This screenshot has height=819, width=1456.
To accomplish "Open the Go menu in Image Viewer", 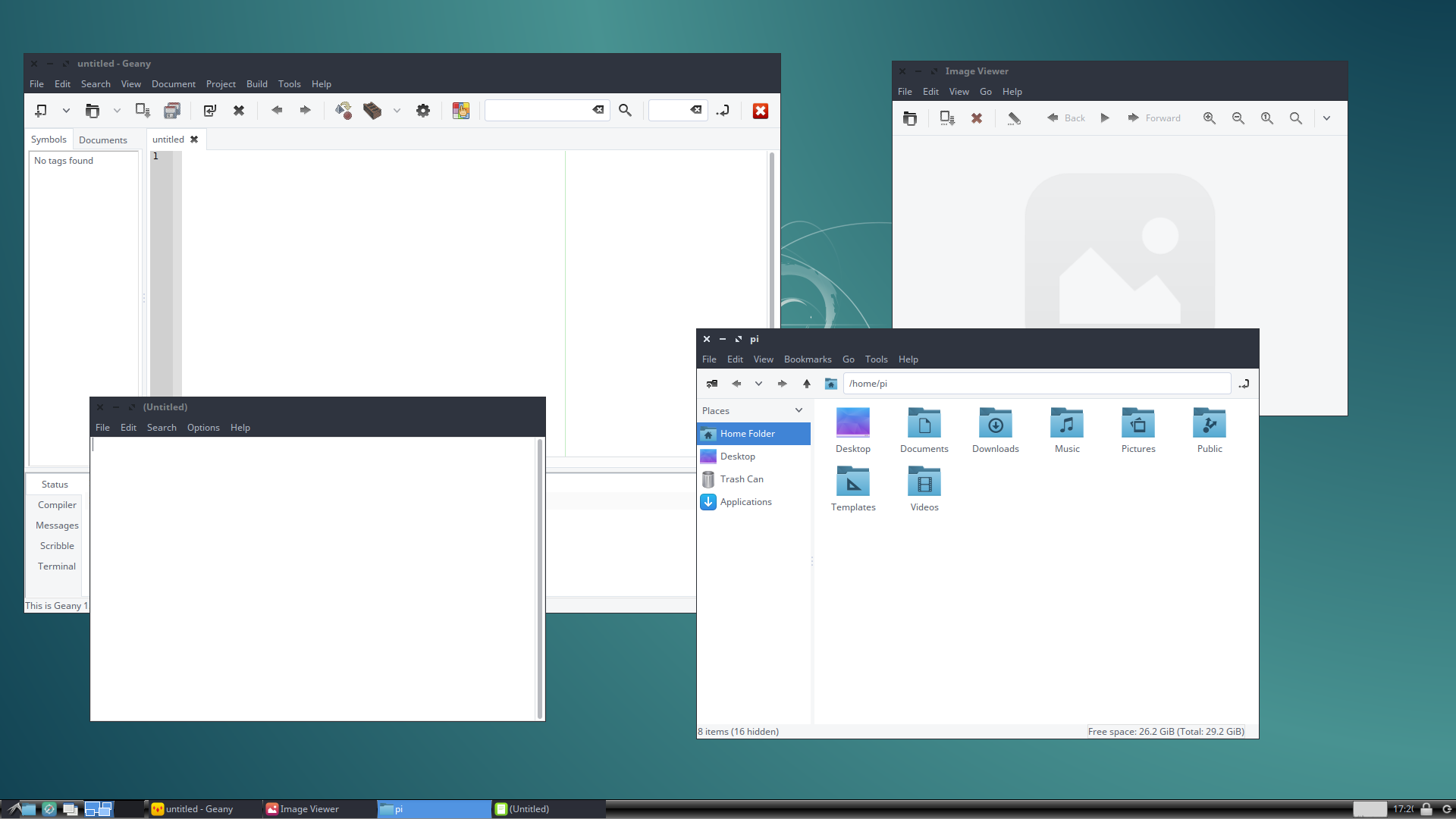I will tap(985, 92).
